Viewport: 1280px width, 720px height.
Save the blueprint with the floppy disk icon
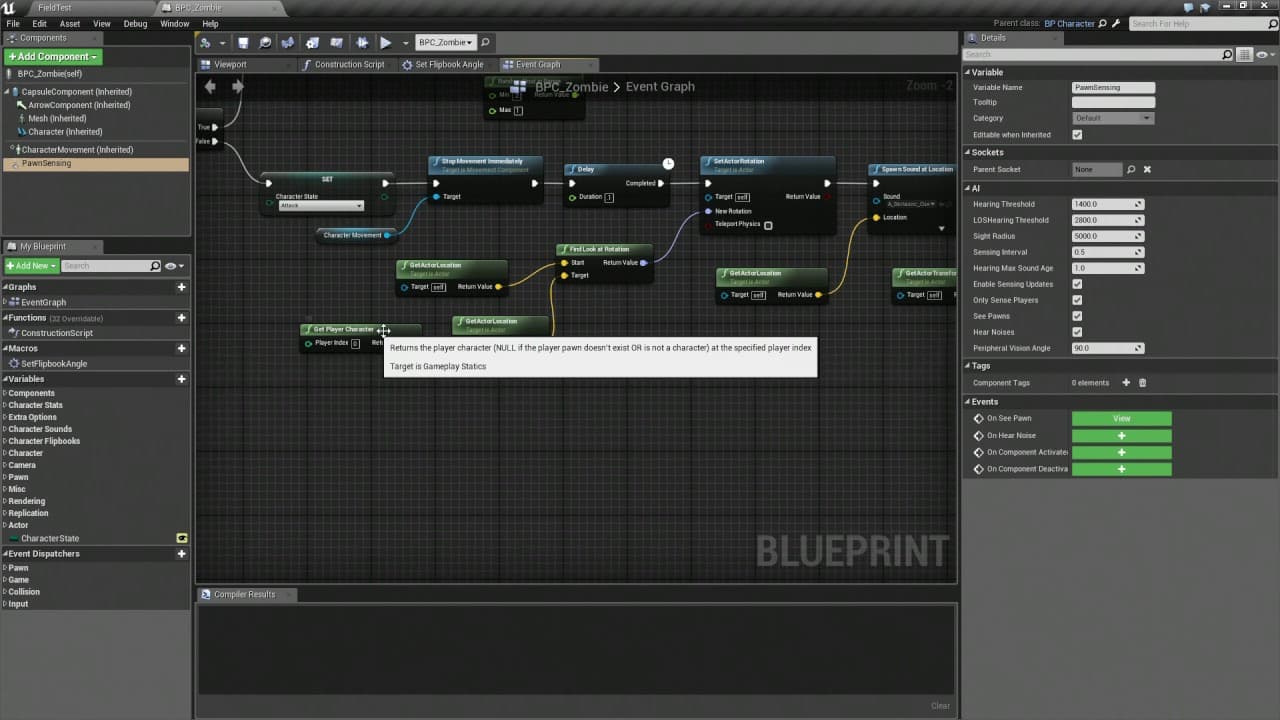point(243,43)
